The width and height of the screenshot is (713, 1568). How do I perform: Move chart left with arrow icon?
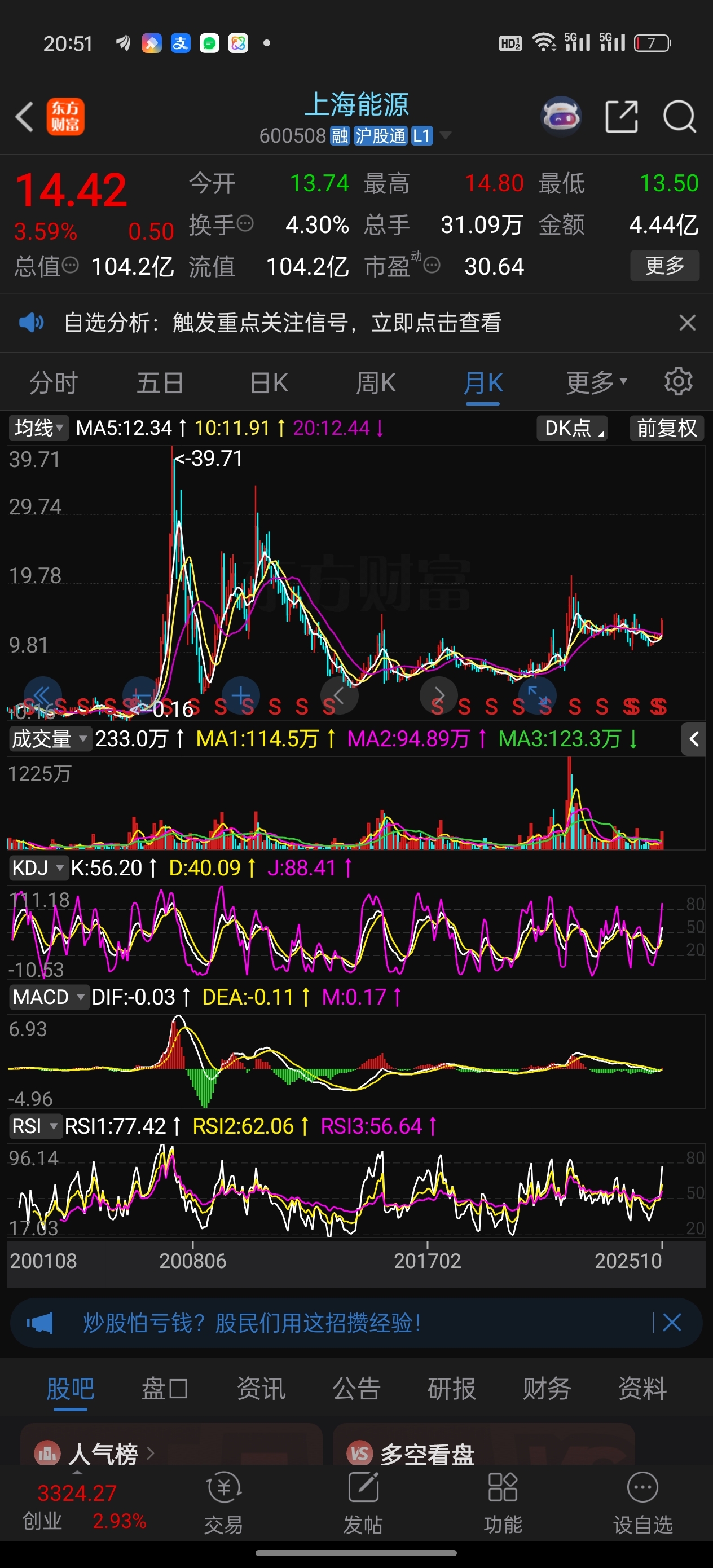(339, 695)
